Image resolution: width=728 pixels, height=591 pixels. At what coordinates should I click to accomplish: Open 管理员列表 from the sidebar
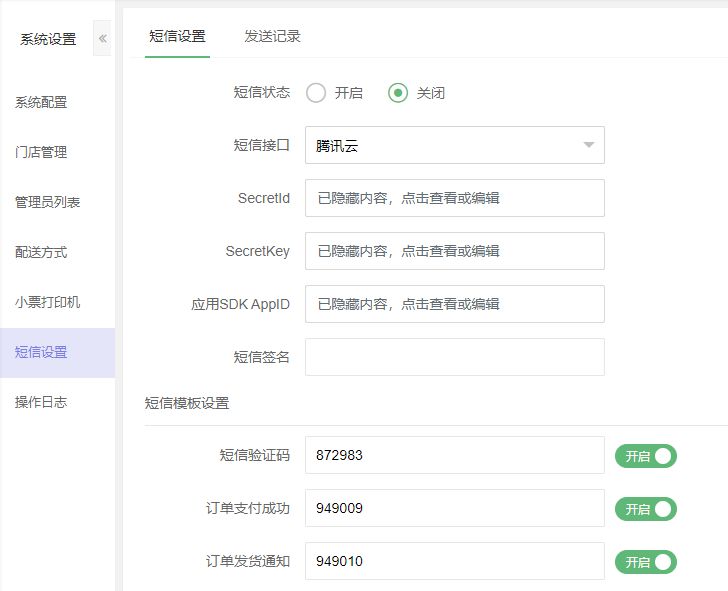point(47,202)
